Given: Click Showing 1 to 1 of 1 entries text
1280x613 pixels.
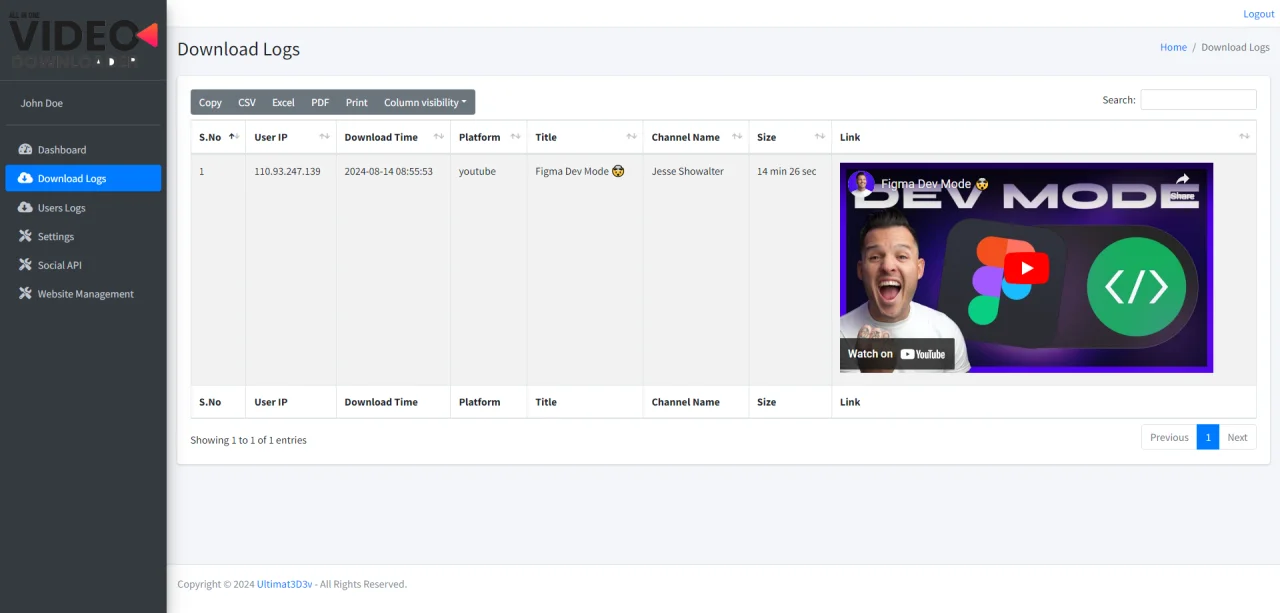Looking at the screenshot, I should [249, 440].
